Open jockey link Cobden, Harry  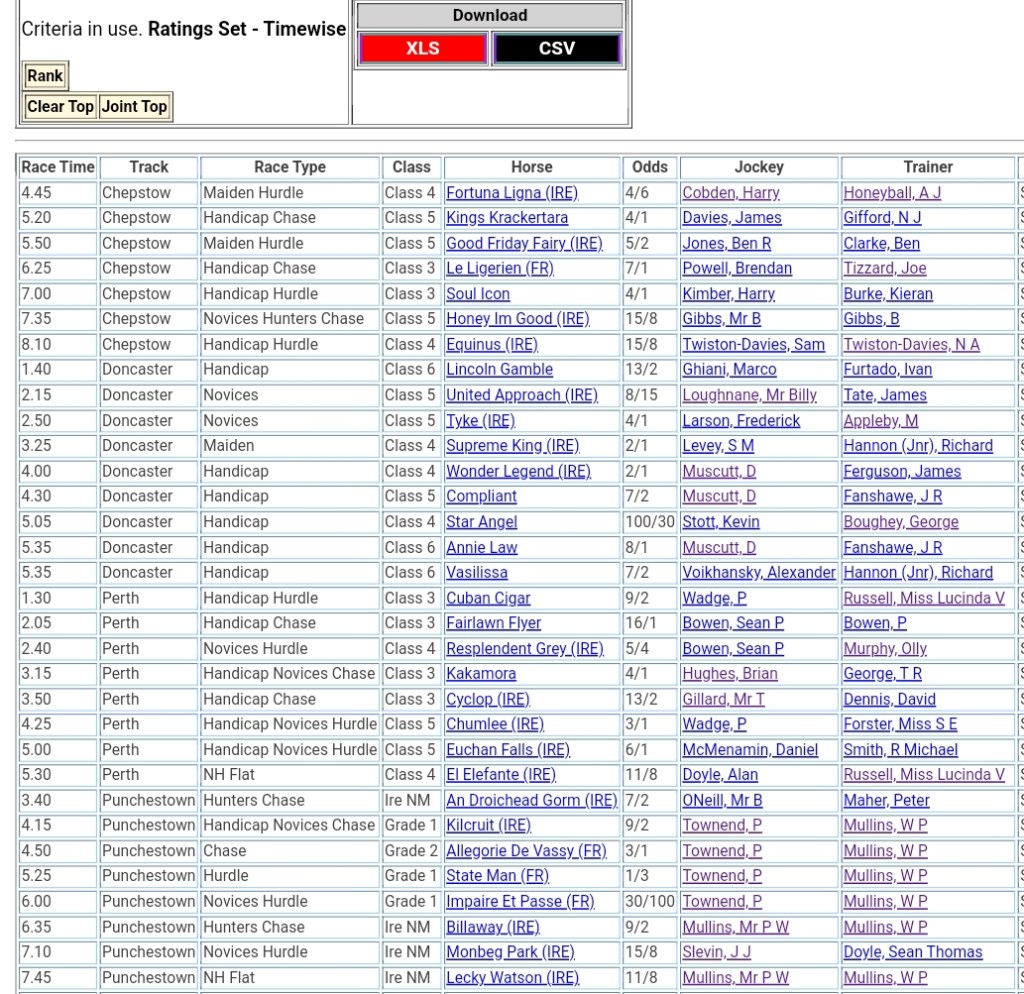pos(730,193)
